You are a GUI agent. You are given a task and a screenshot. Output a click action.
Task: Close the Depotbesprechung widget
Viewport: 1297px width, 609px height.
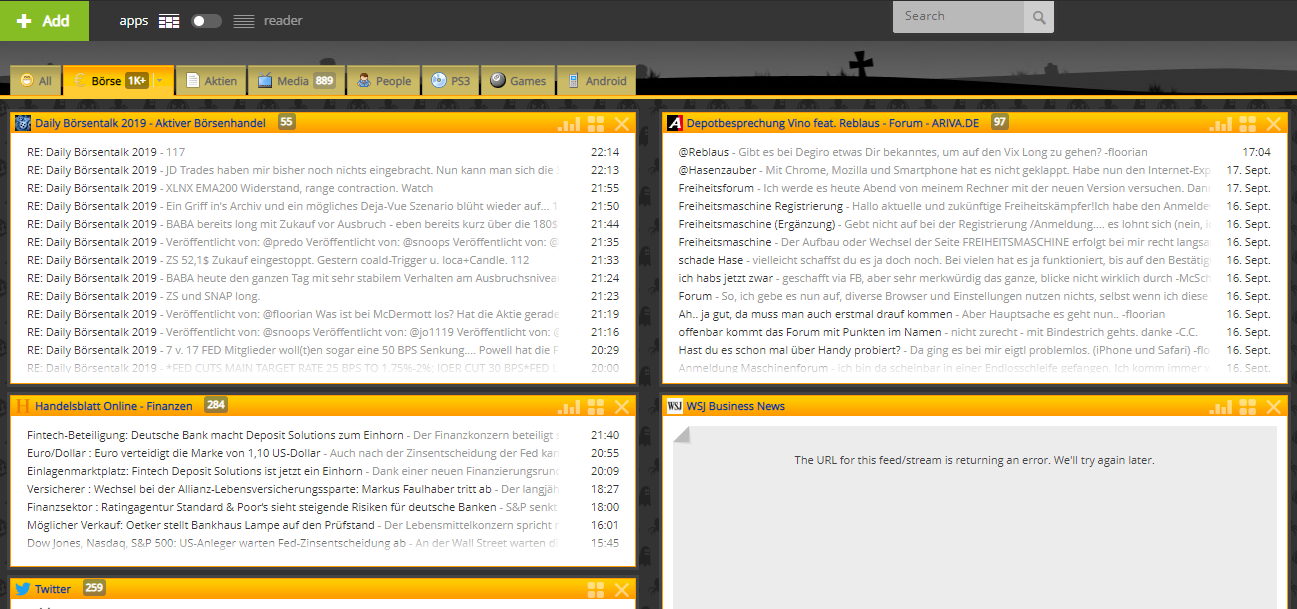(x=1274, y=124)
